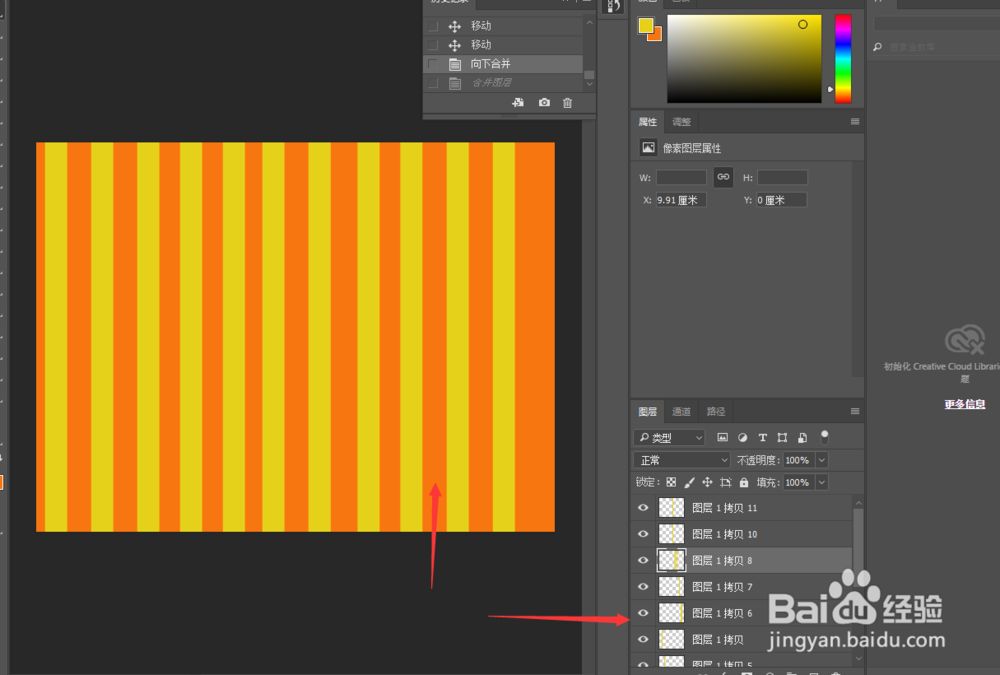
Task: Open the opacity slider dropdown arrow
Action: click(x=822, y=460)
